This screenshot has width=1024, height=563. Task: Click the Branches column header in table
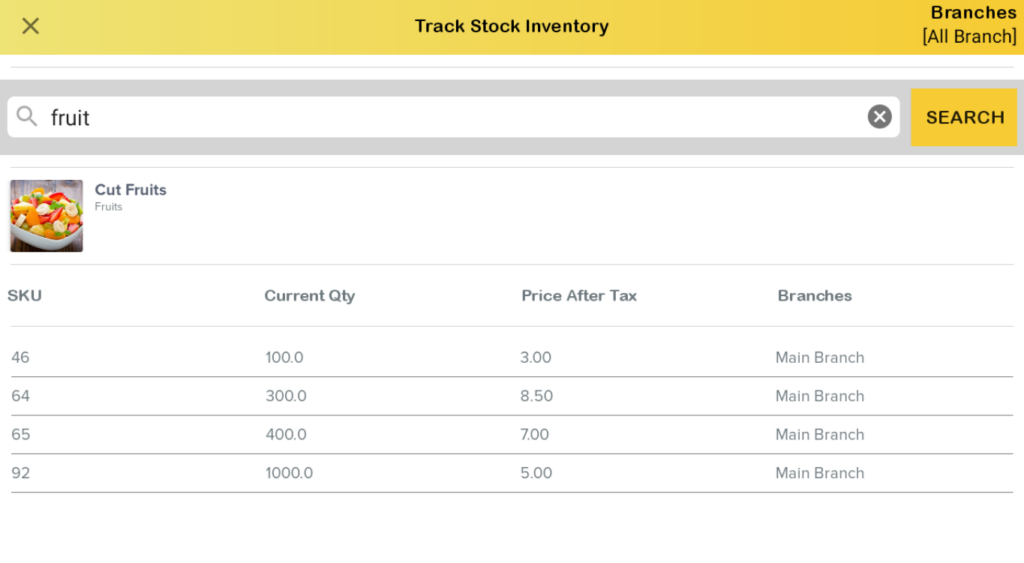(814, 296)
